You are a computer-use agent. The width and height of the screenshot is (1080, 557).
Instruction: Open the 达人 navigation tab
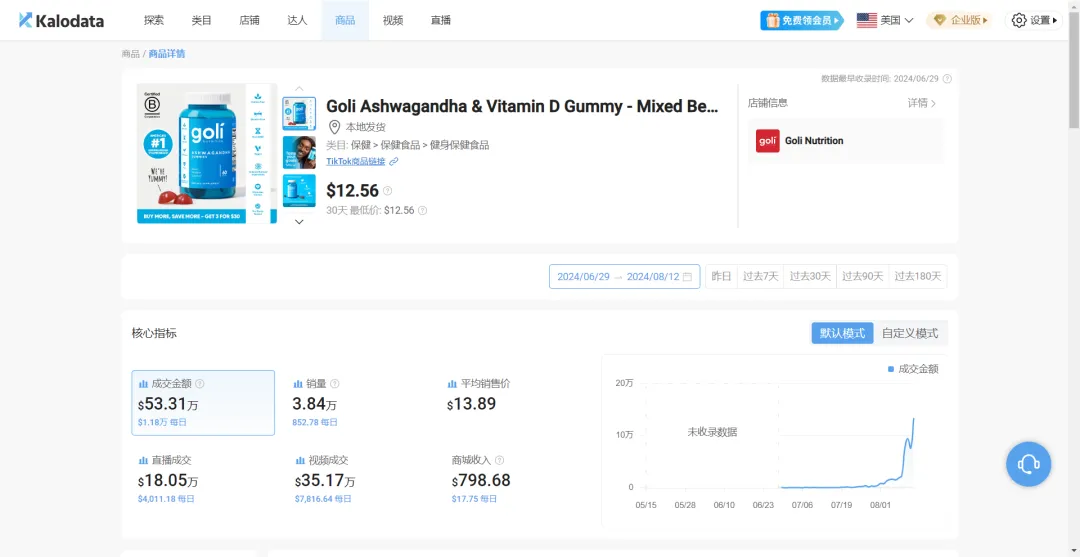(297, 20)
